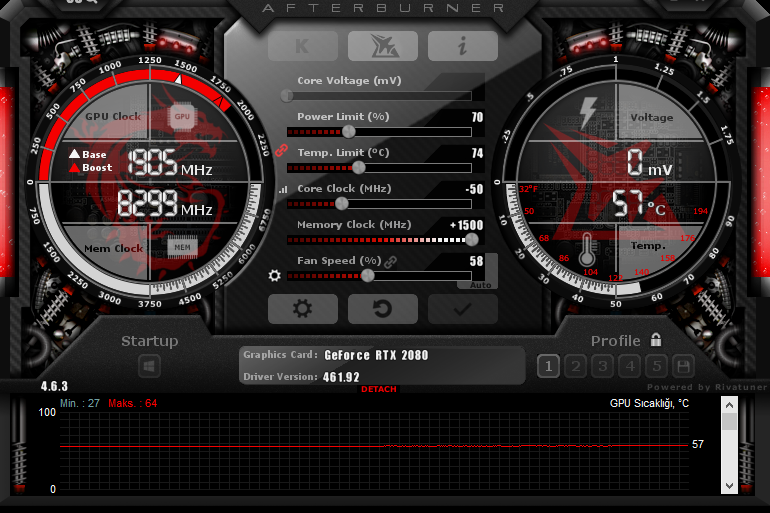The height and width of the screenshot is (513, 770).
Task: Click the Powered by Rivatuner text
Action: (706, 387)
